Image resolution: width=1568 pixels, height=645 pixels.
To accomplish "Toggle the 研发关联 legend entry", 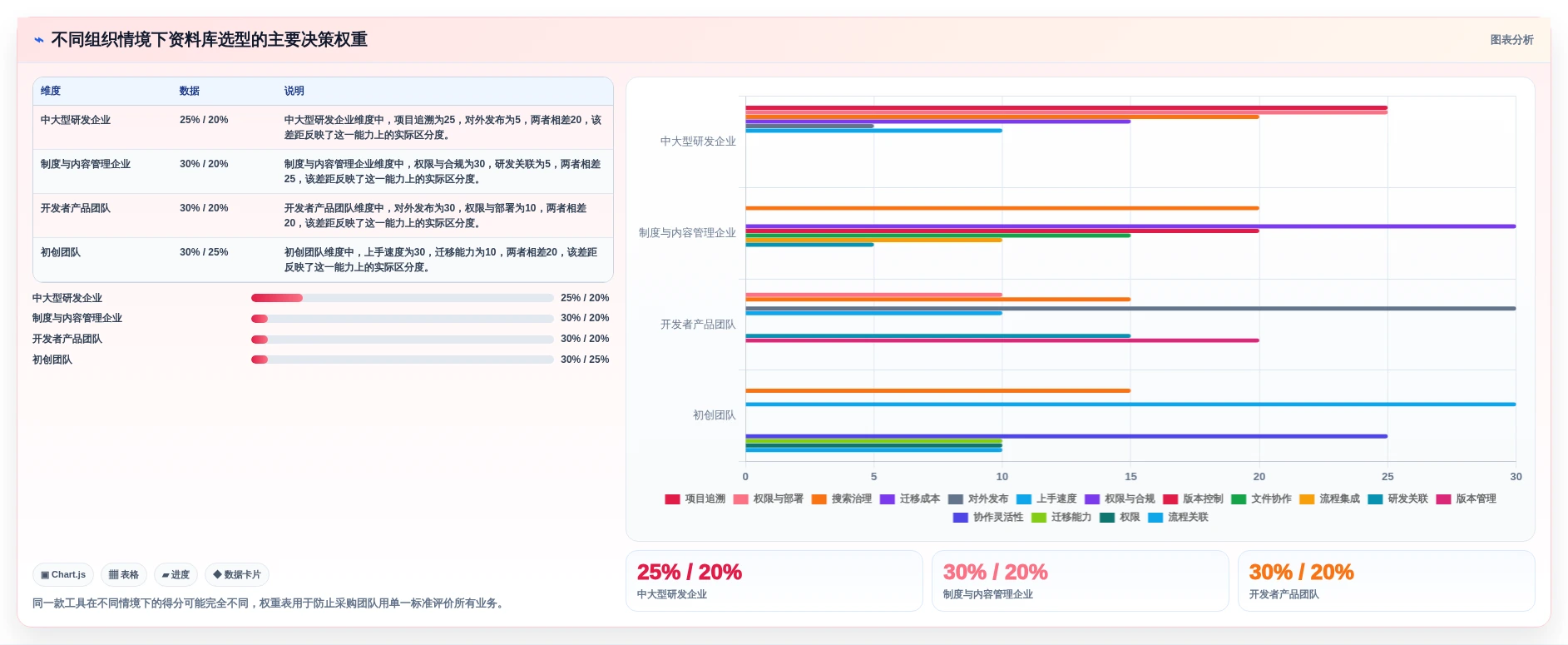I will coord(1397,499).
